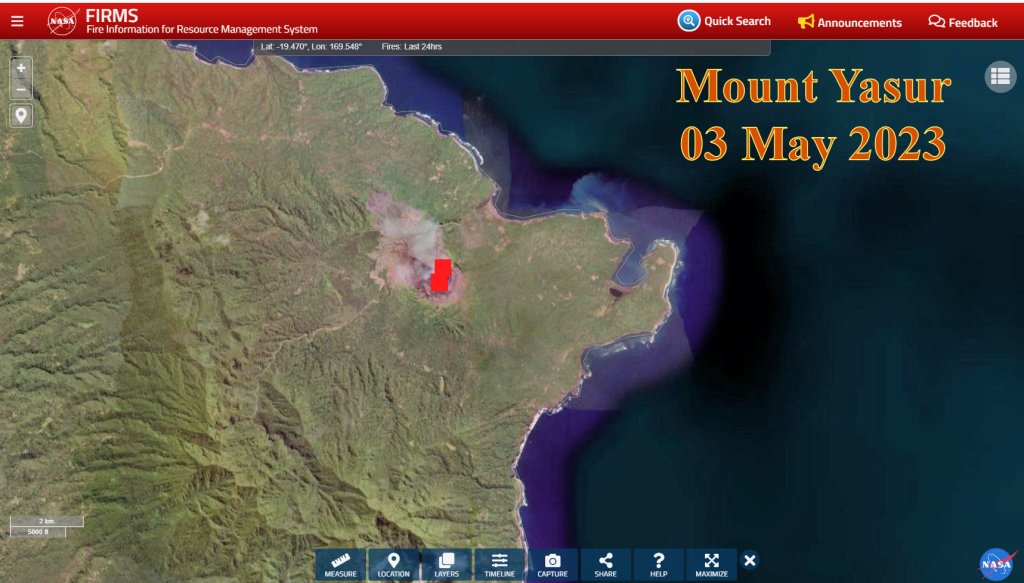
Task: Open the Location tool
Action: [x=393, y=564]
